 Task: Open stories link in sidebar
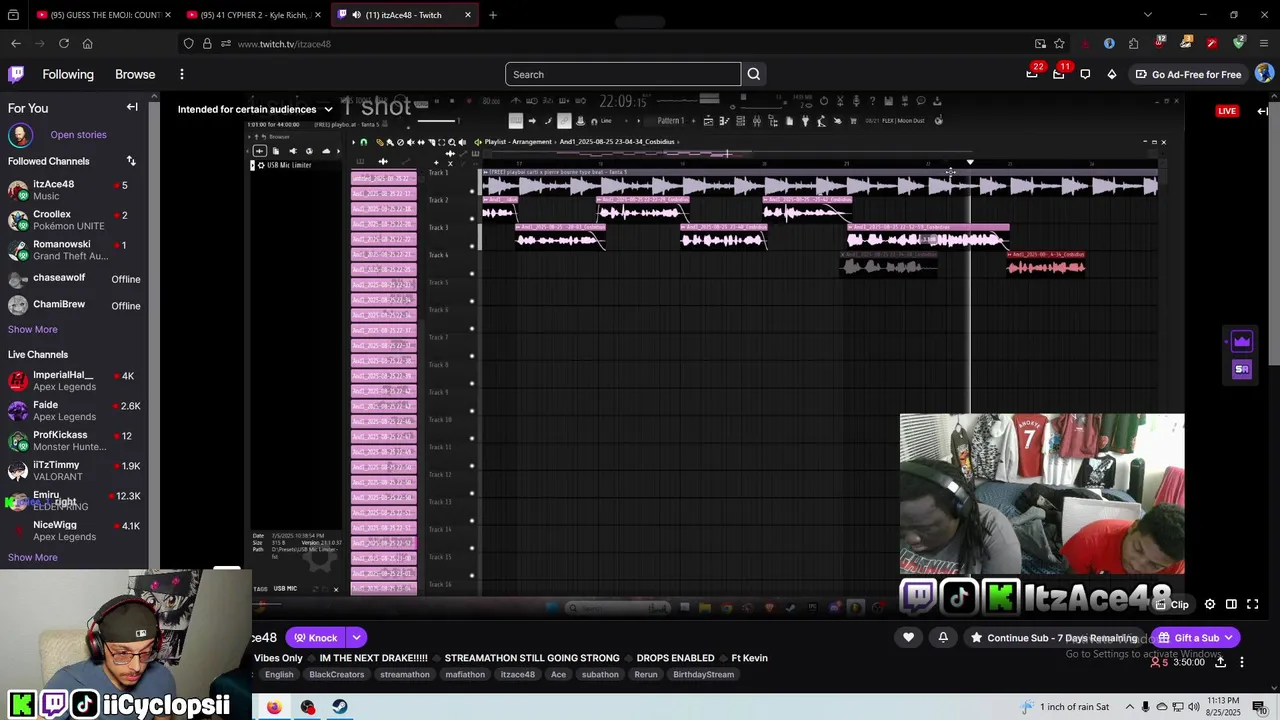tap(78, 135)
